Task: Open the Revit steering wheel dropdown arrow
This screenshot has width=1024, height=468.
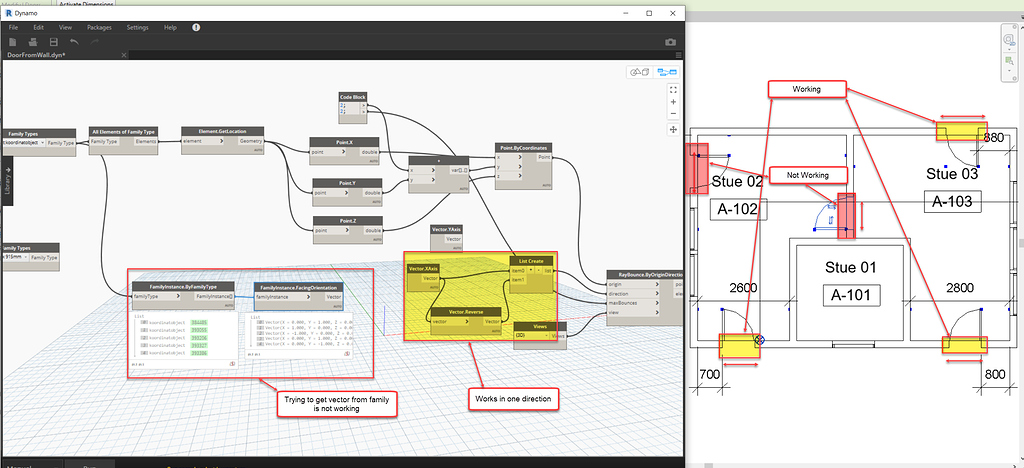Action: coord(1010,48)
